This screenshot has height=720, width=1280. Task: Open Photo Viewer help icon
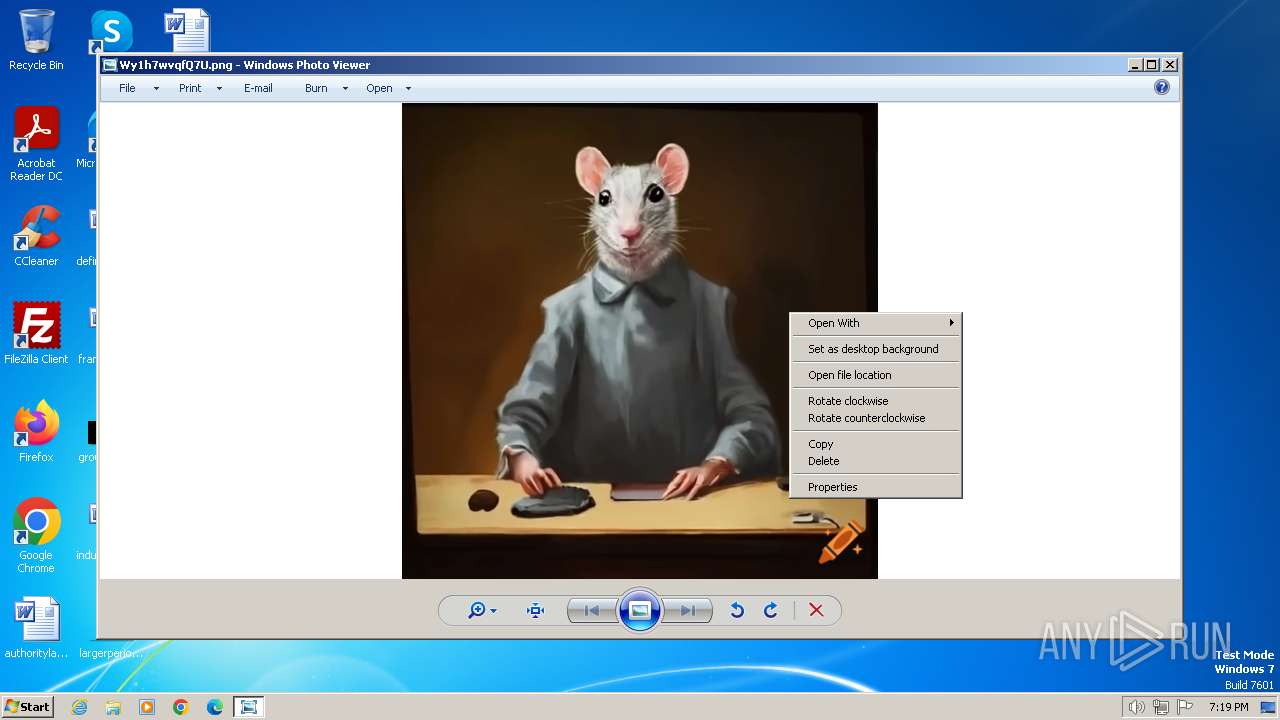(1162, 87)
